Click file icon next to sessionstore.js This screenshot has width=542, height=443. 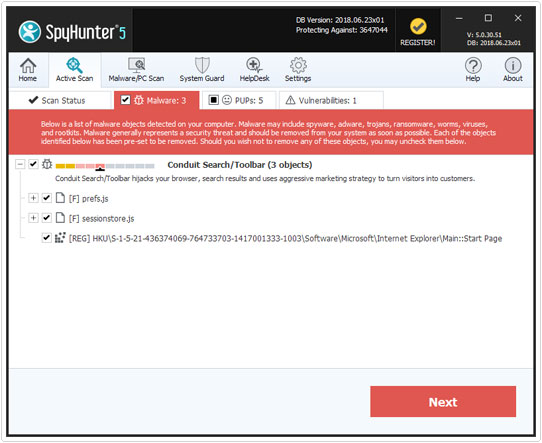point(60,218)
